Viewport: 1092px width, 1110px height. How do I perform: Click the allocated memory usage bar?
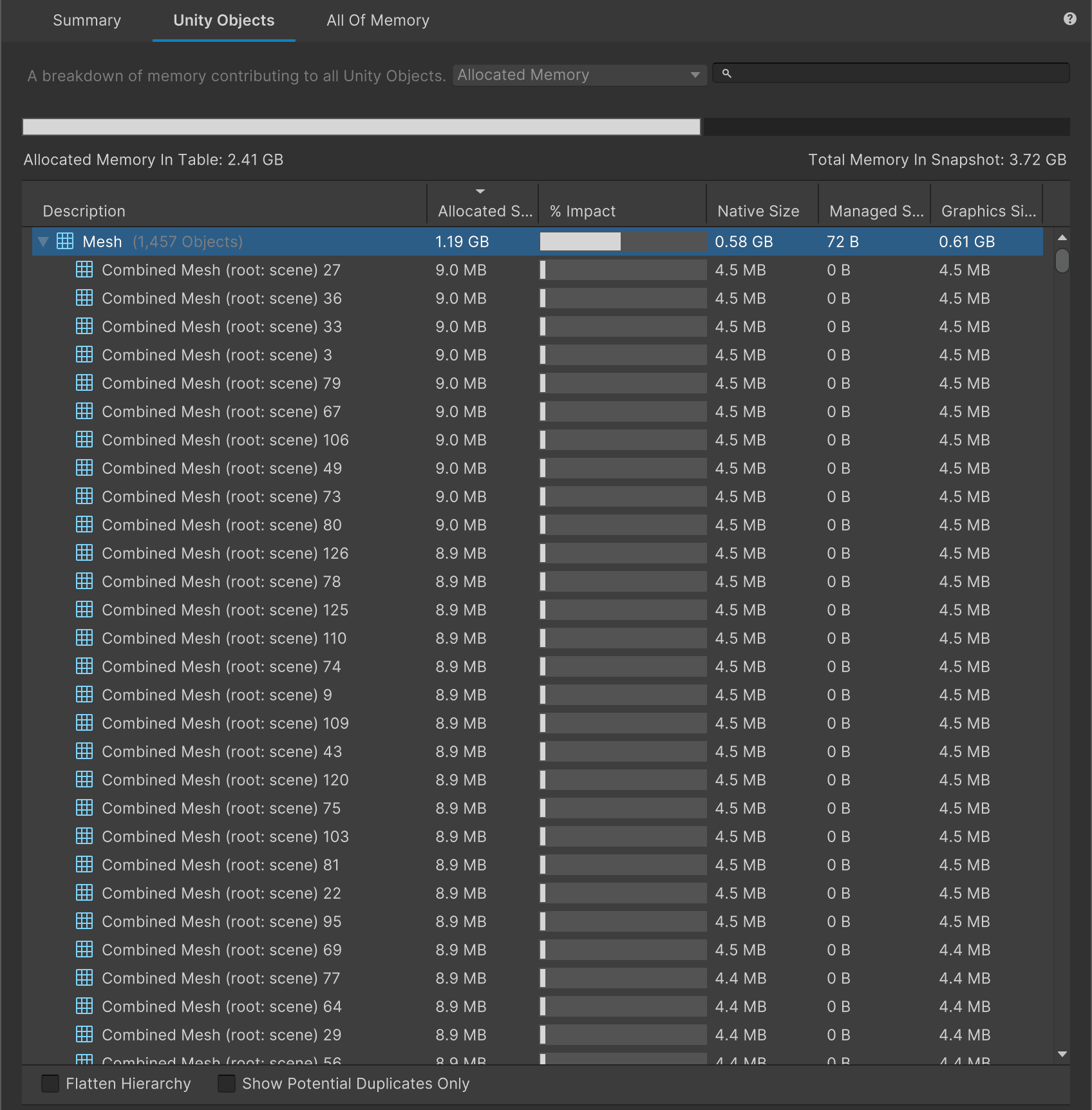pos(362,127)
